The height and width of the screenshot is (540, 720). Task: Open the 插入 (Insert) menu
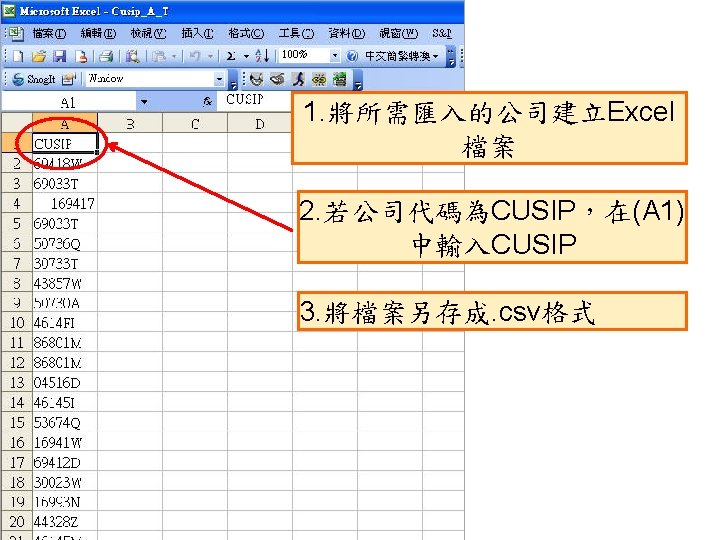pos(197,34)
